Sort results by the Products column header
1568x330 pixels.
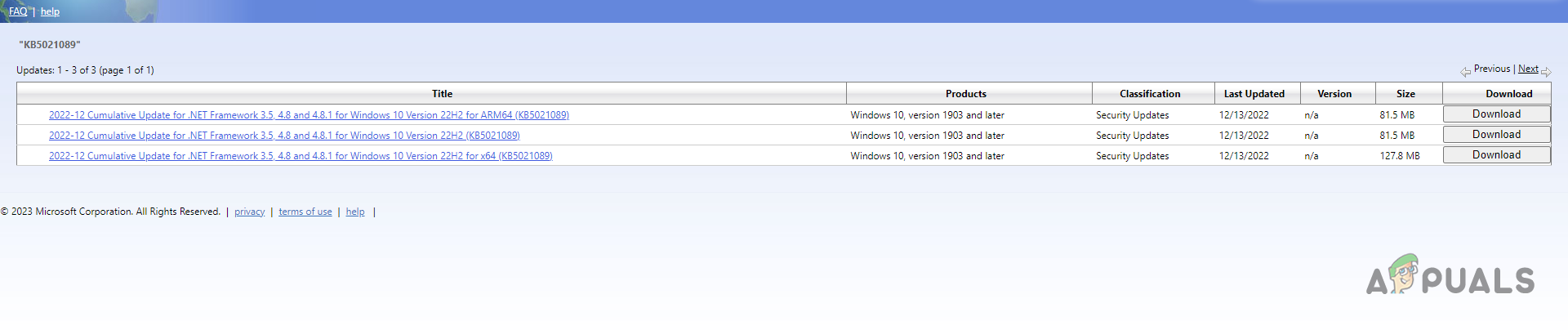click(965, 94)
